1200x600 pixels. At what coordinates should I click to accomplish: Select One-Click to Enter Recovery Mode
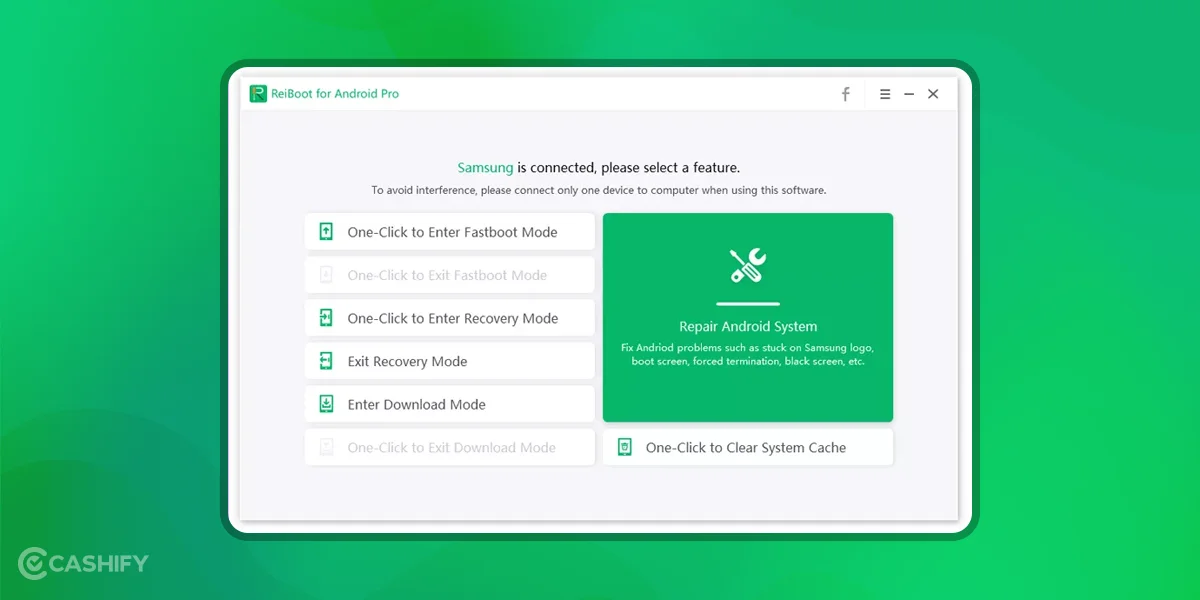pyautogui.click(x=449, y=317)
